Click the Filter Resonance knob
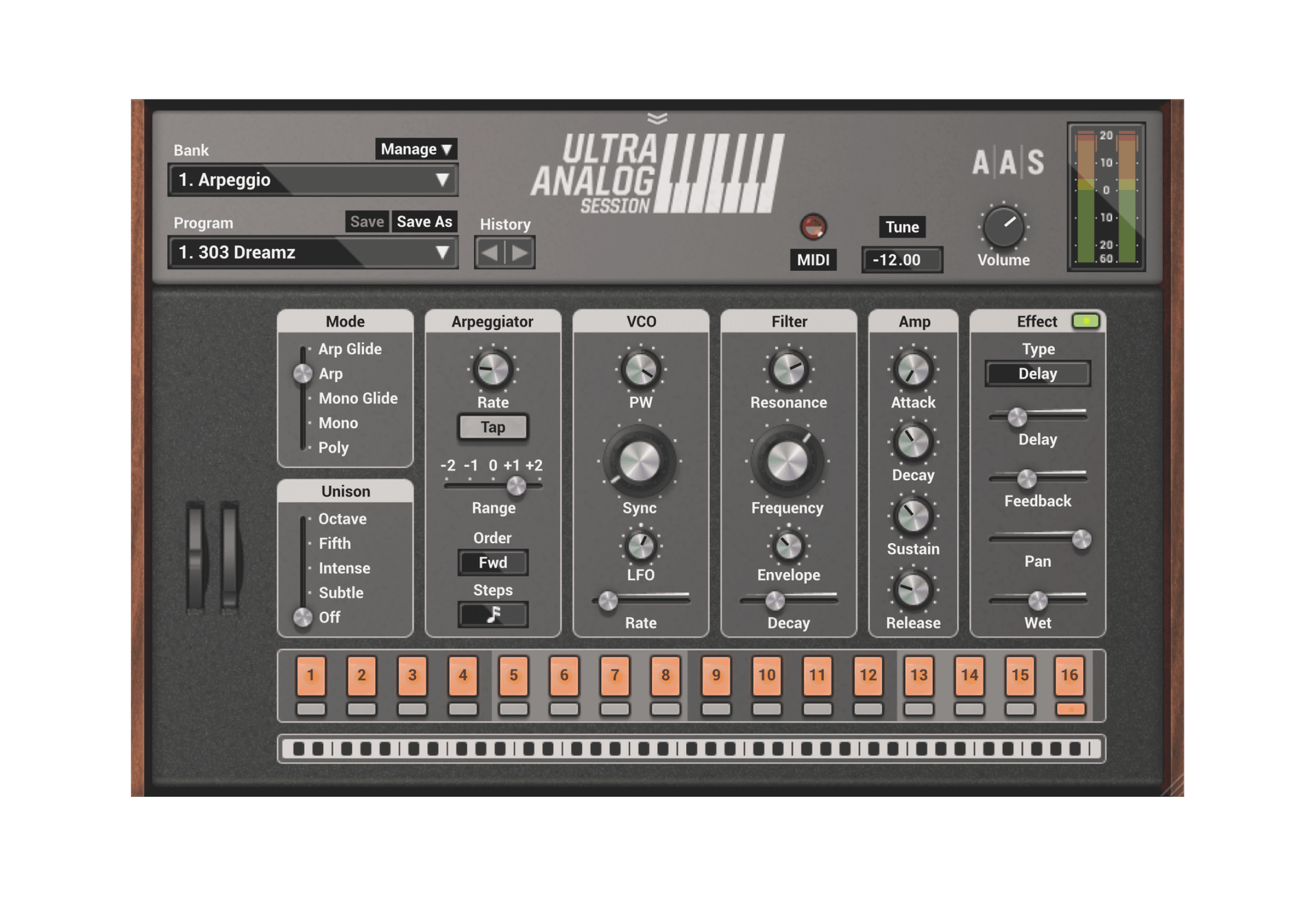This screenshot has width=1316, height=897. (x=788, y=370)
